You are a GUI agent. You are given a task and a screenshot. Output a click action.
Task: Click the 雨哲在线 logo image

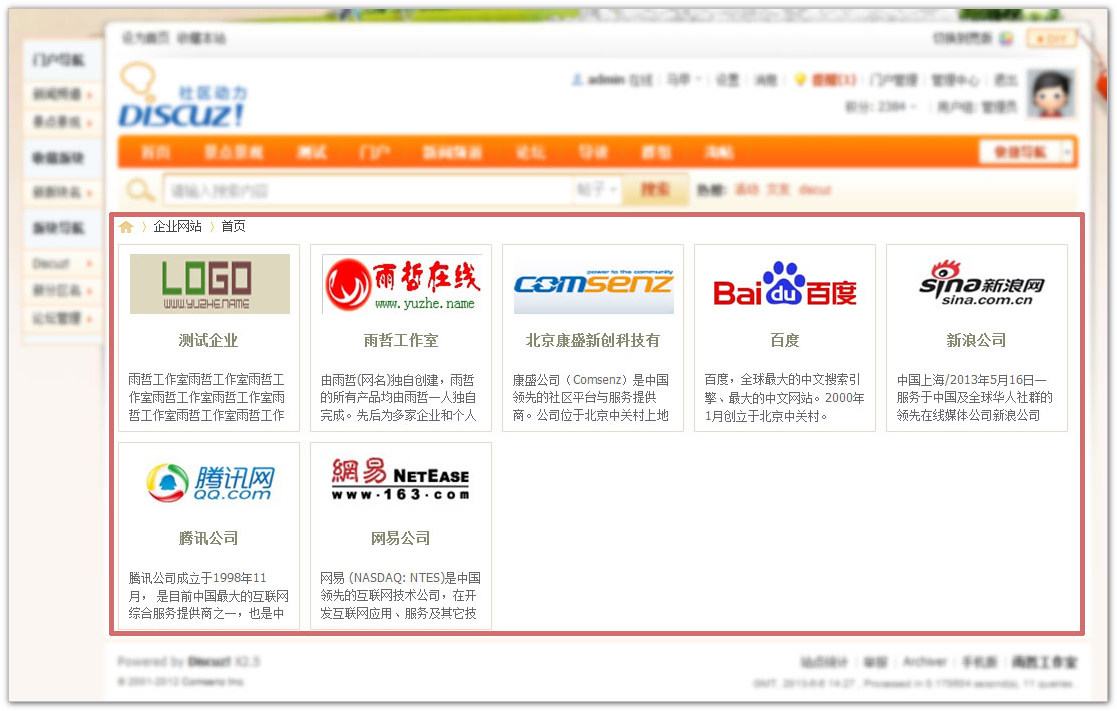pos(402,284)
